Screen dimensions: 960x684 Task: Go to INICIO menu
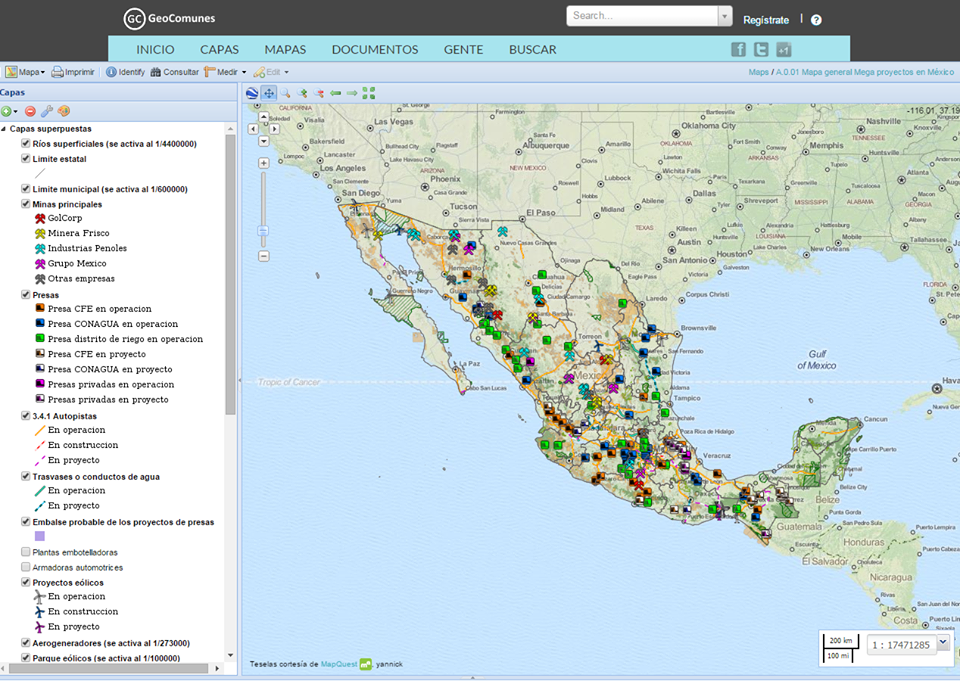(x=155, y=50)
